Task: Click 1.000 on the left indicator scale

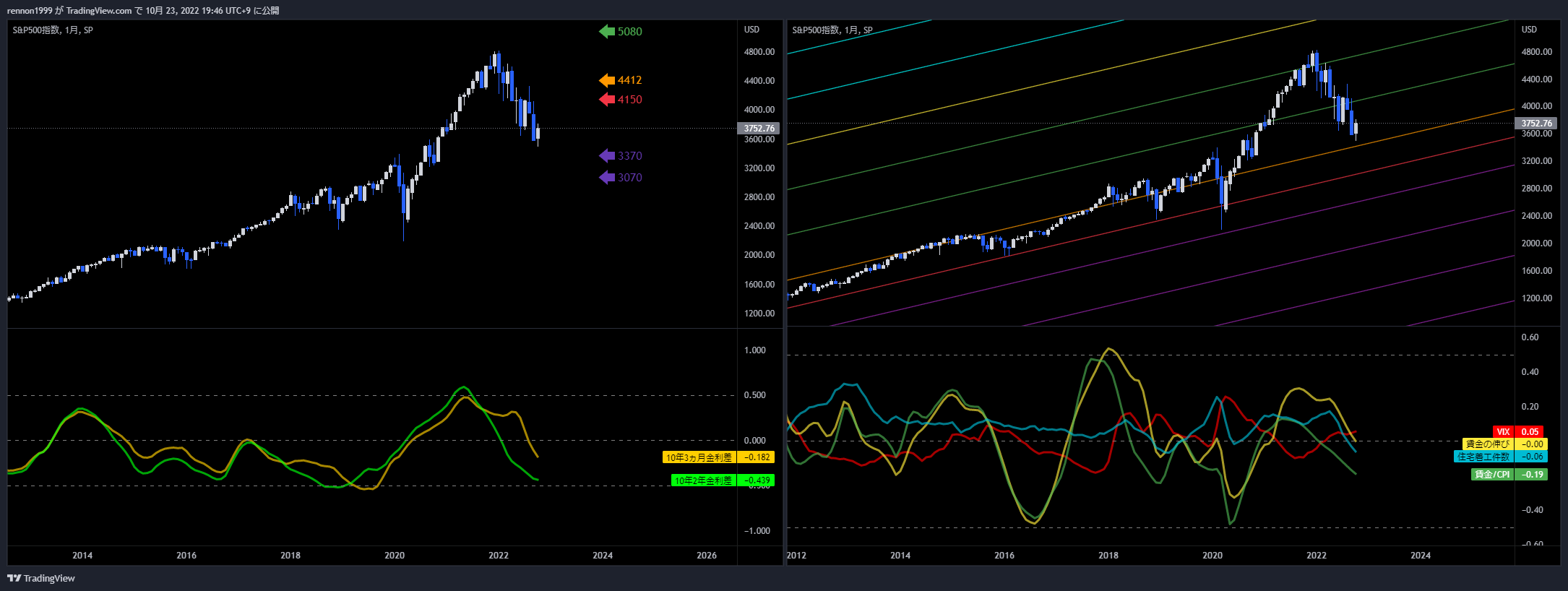Action: point(755,350)
